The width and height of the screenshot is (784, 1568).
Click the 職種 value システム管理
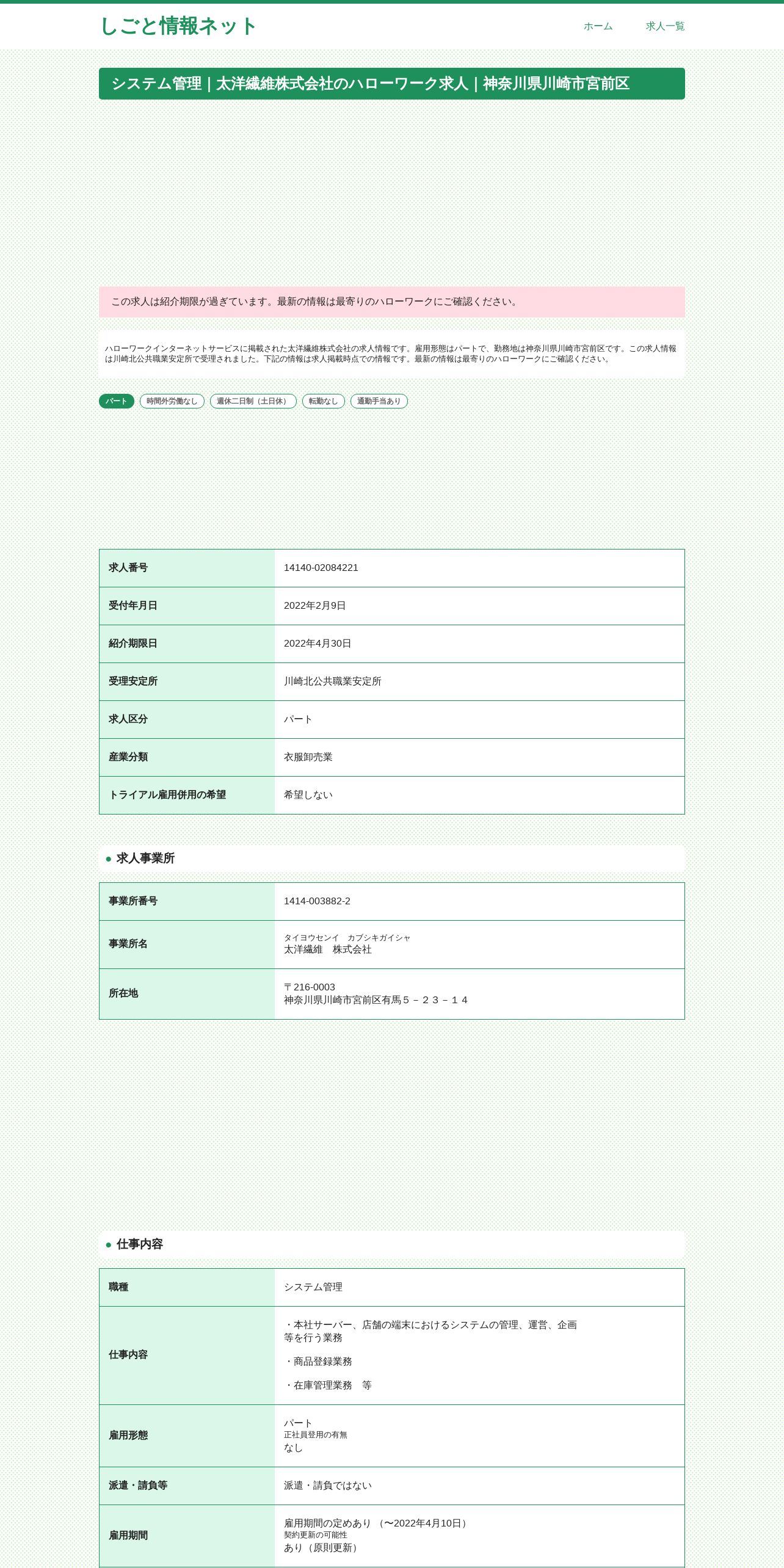(313, 1287)
